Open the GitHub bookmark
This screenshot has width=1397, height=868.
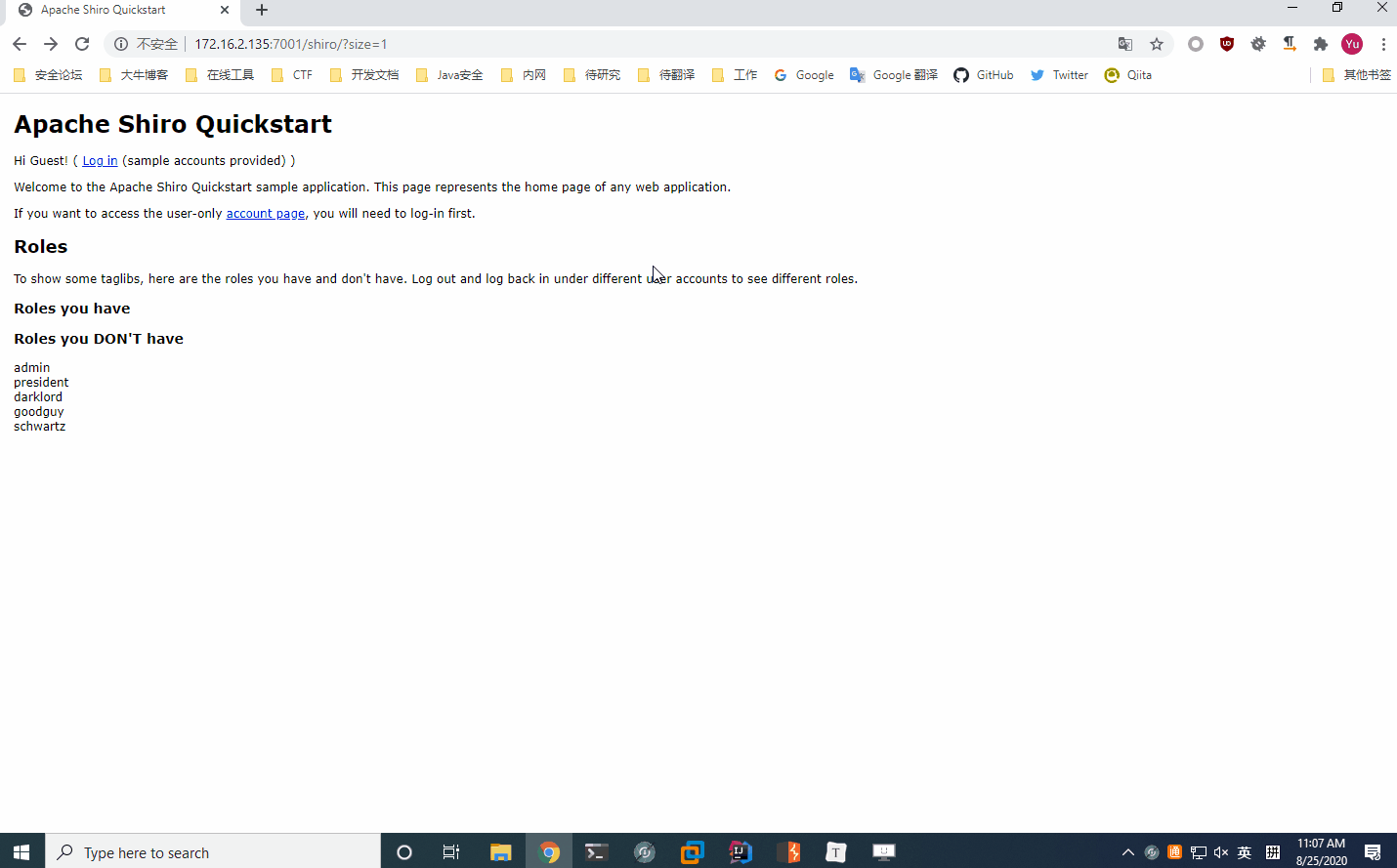[x=984, y=75]
